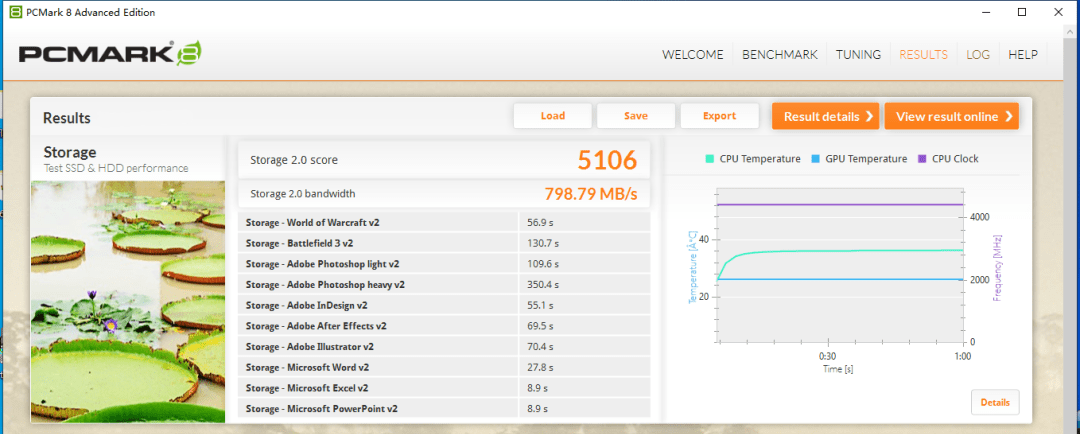
Task: Click the Load button
Action: click(x=552, y=116)
